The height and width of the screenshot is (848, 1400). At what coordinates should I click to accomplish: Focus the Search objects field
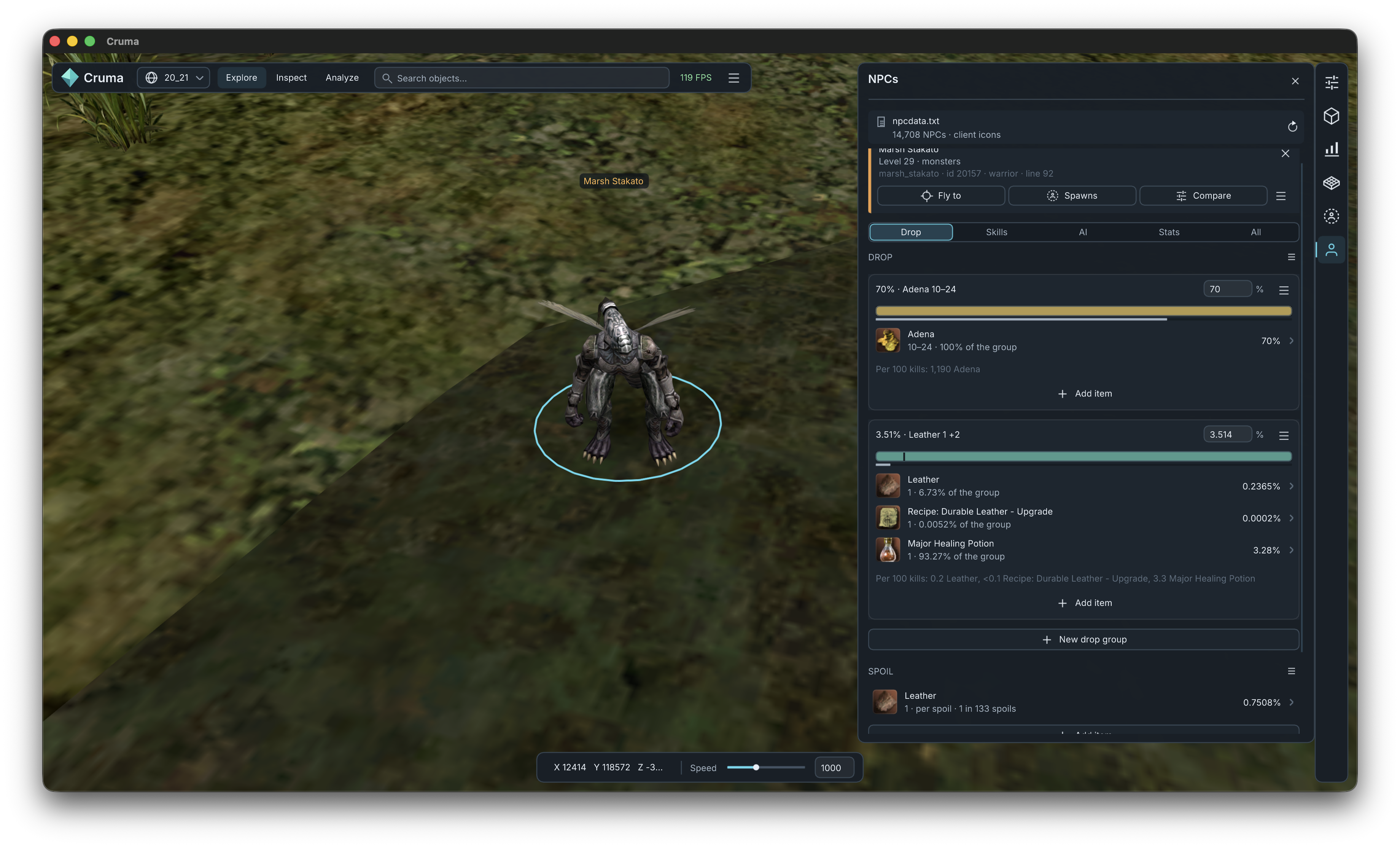522,78
